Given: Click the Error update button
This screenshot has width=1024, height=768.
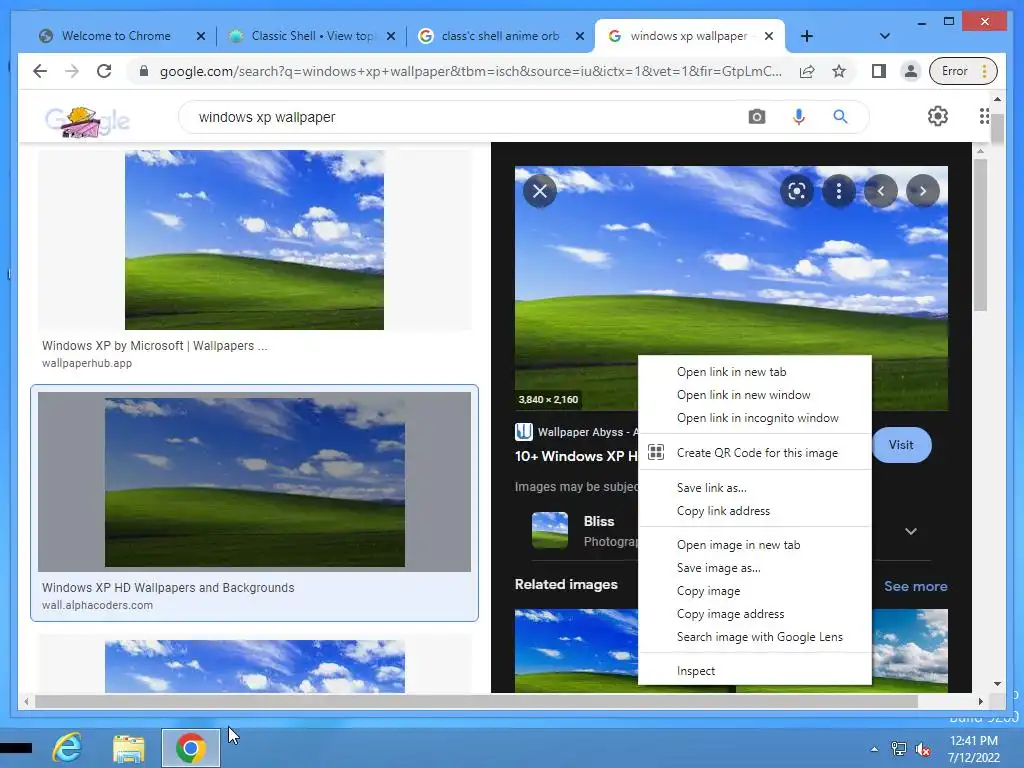Looking at the screenshot, I should [x=963, y=71].
